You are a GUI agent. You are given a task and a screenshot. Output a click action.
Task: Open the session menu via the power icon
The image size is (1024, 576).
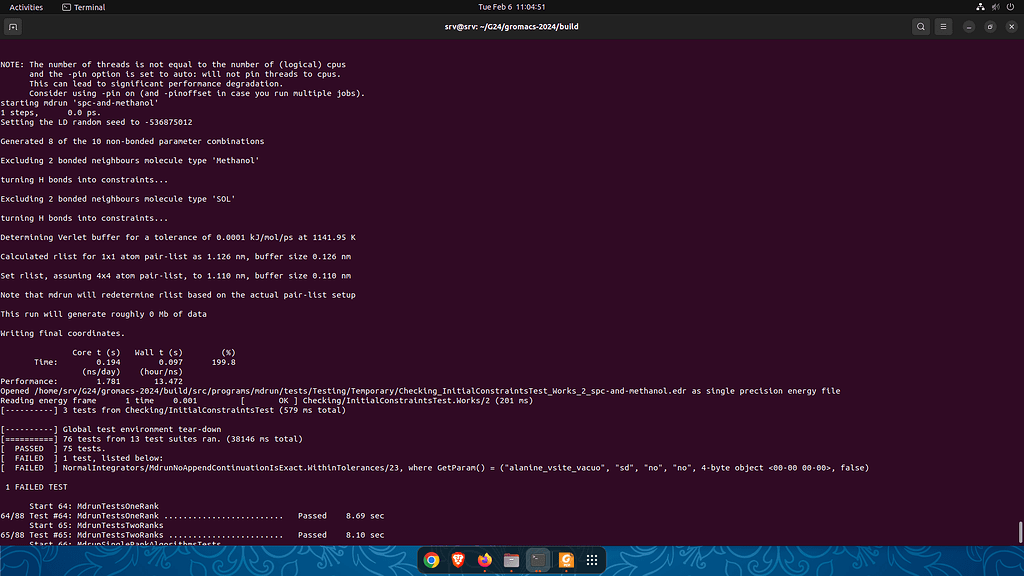tap(1009, 7)
